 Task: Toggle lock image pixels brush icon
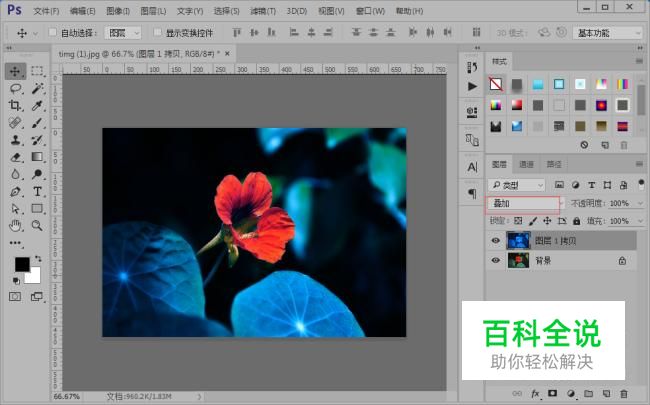tap(533, 221)
